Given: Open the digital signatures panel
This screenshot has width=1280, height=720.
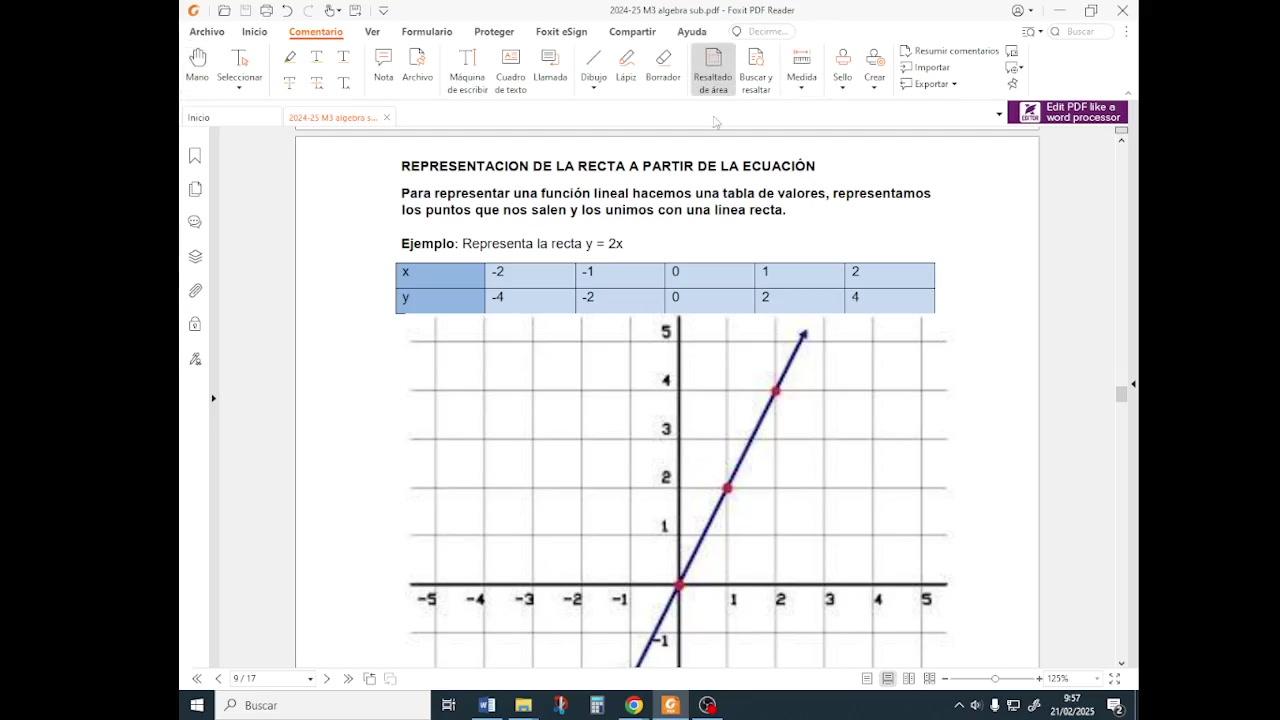Looking at the screenshot, I should (x=195, y=358).
